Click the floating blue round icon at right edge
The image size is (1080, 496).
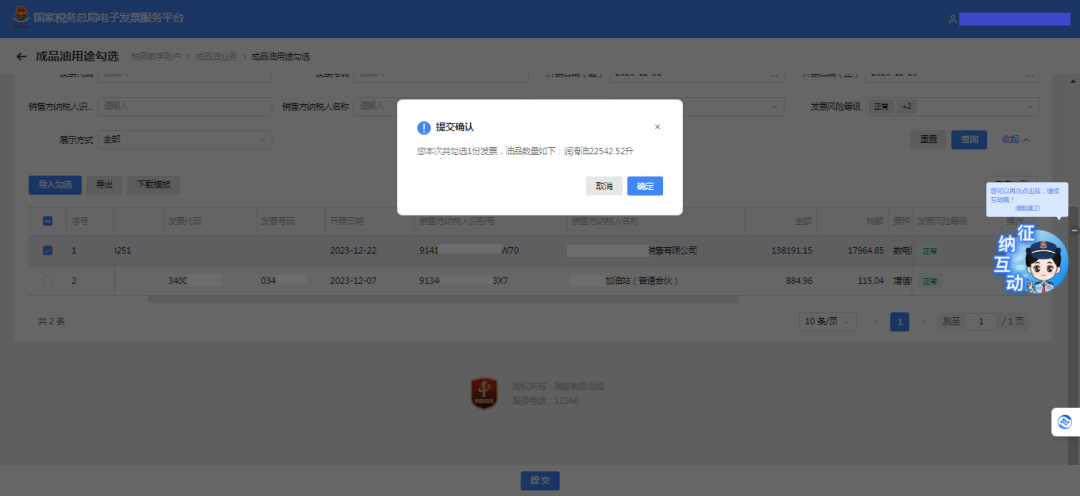pos(1065,422)
